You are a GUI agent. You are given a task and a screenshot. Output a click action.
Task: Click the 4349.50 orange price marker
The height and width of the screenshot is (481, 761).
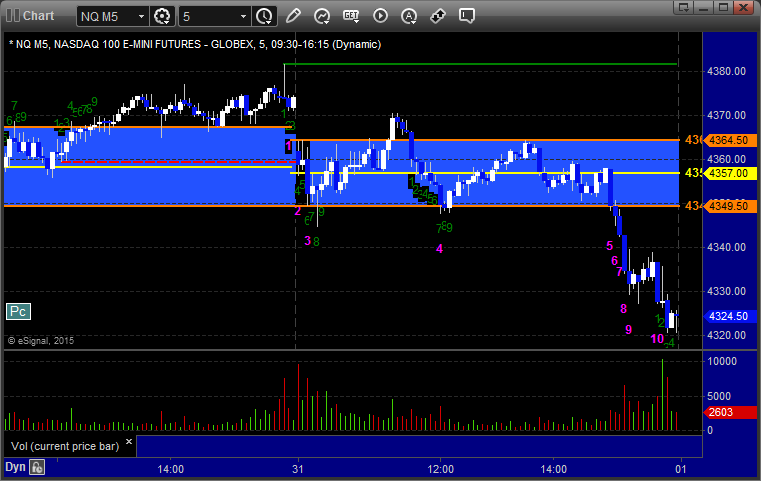pos(728,206)
